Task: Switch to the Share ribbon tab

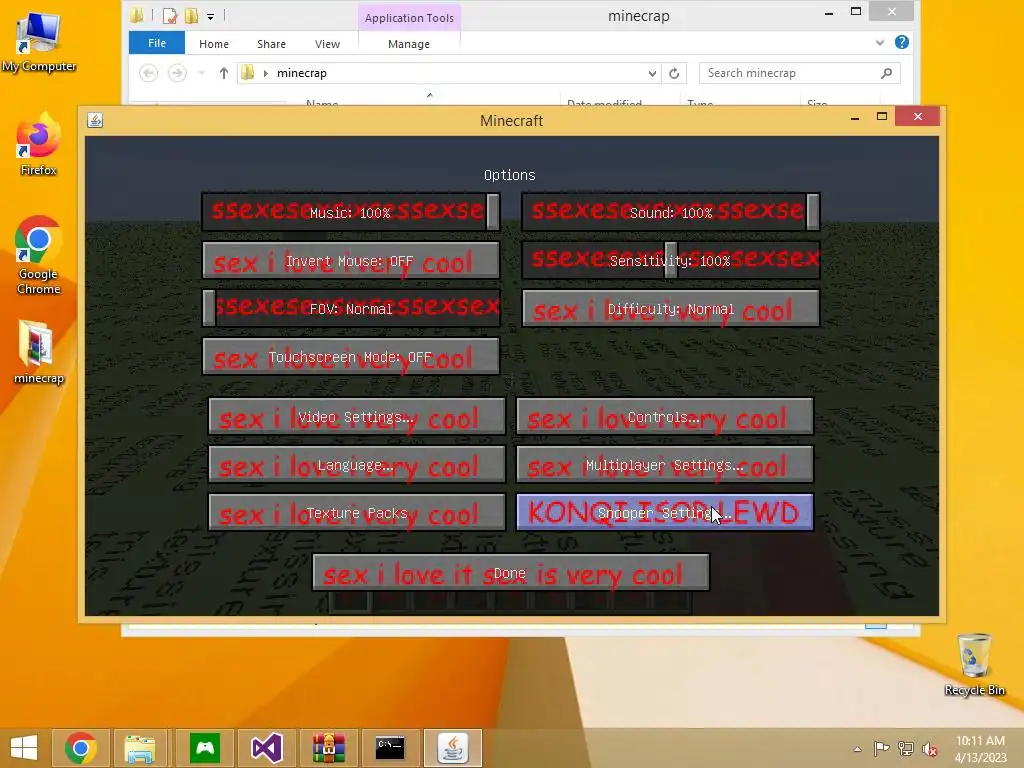Action: (272, 44)
